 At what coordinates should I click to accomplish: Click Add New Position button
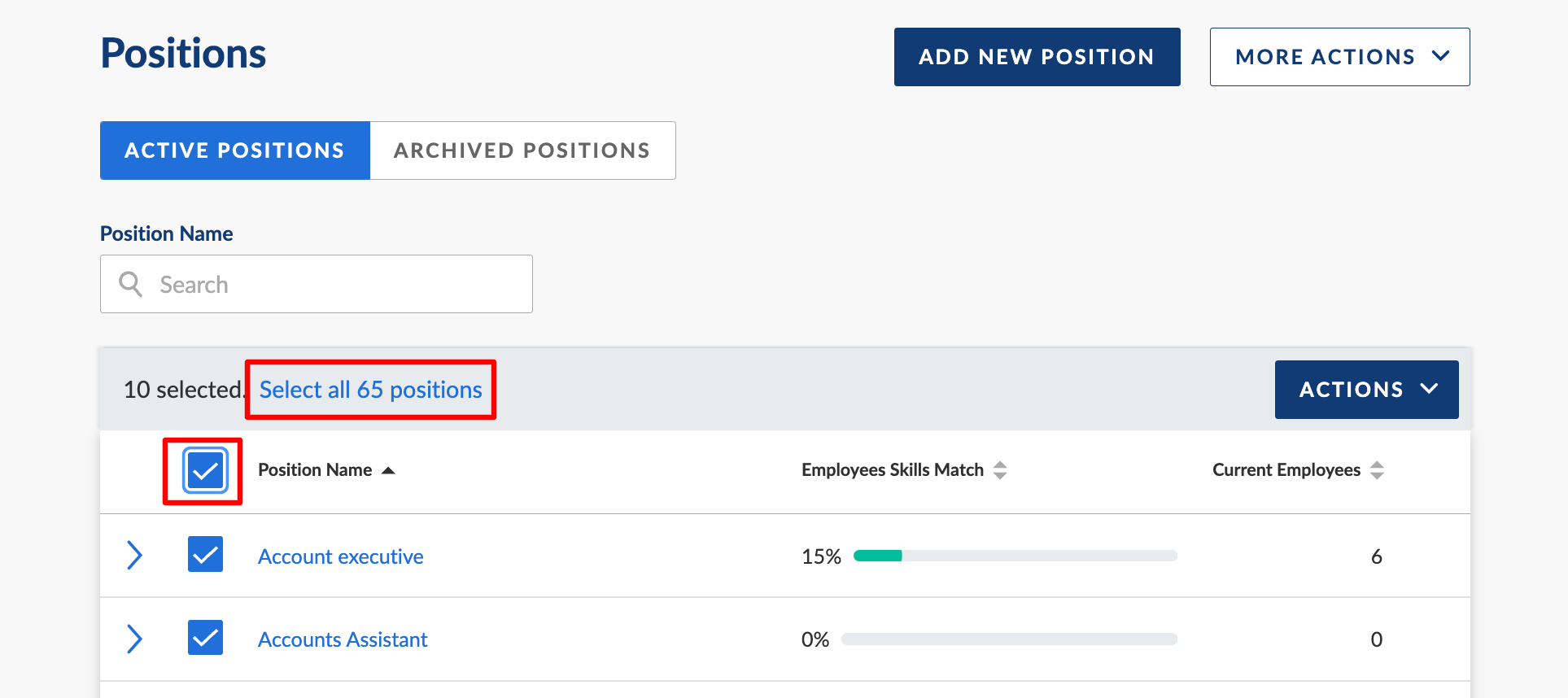tap(1037, 57)
